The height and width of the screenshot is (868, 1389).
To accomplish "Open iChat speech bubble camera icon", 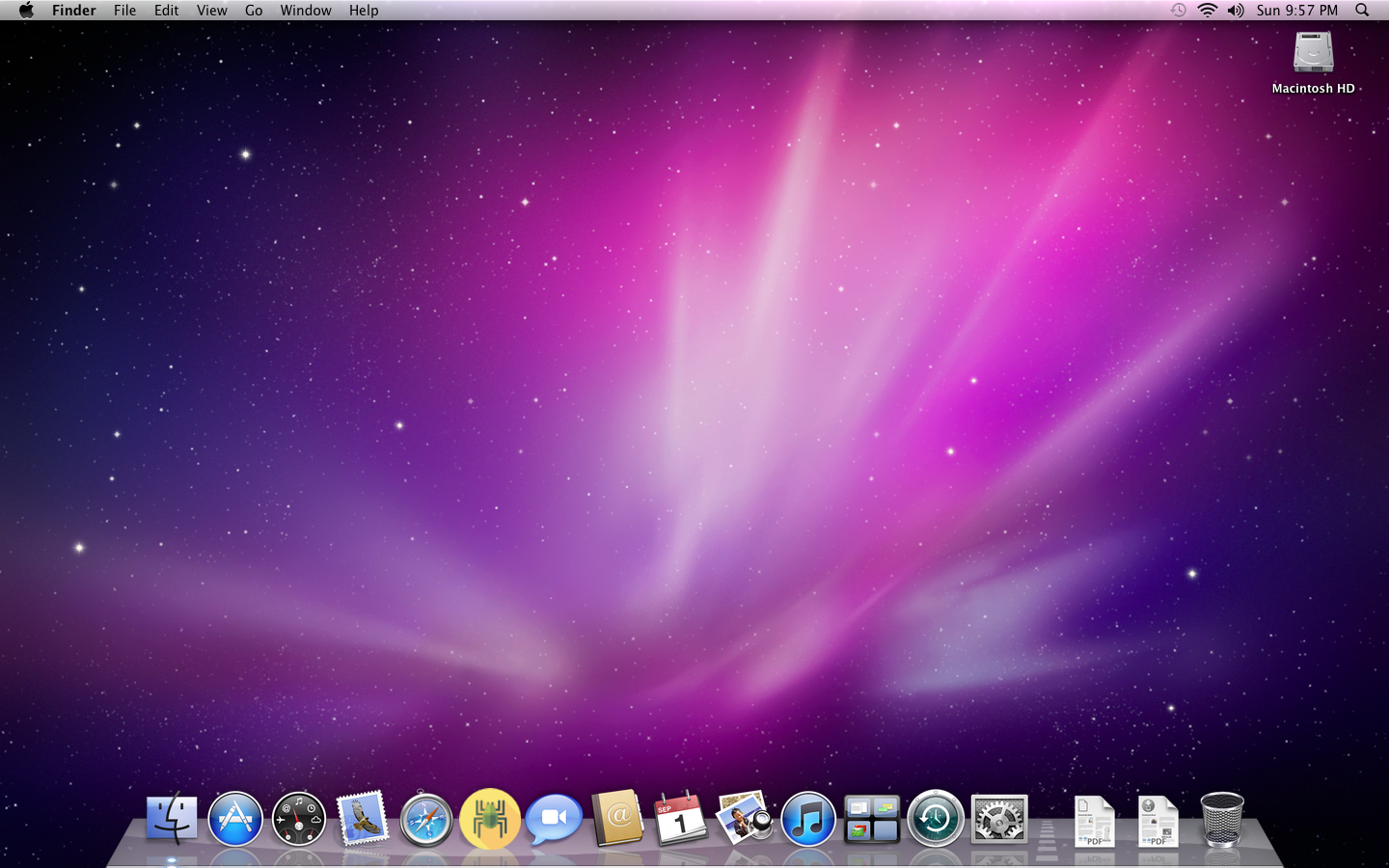I will click(x=554, y=820).
